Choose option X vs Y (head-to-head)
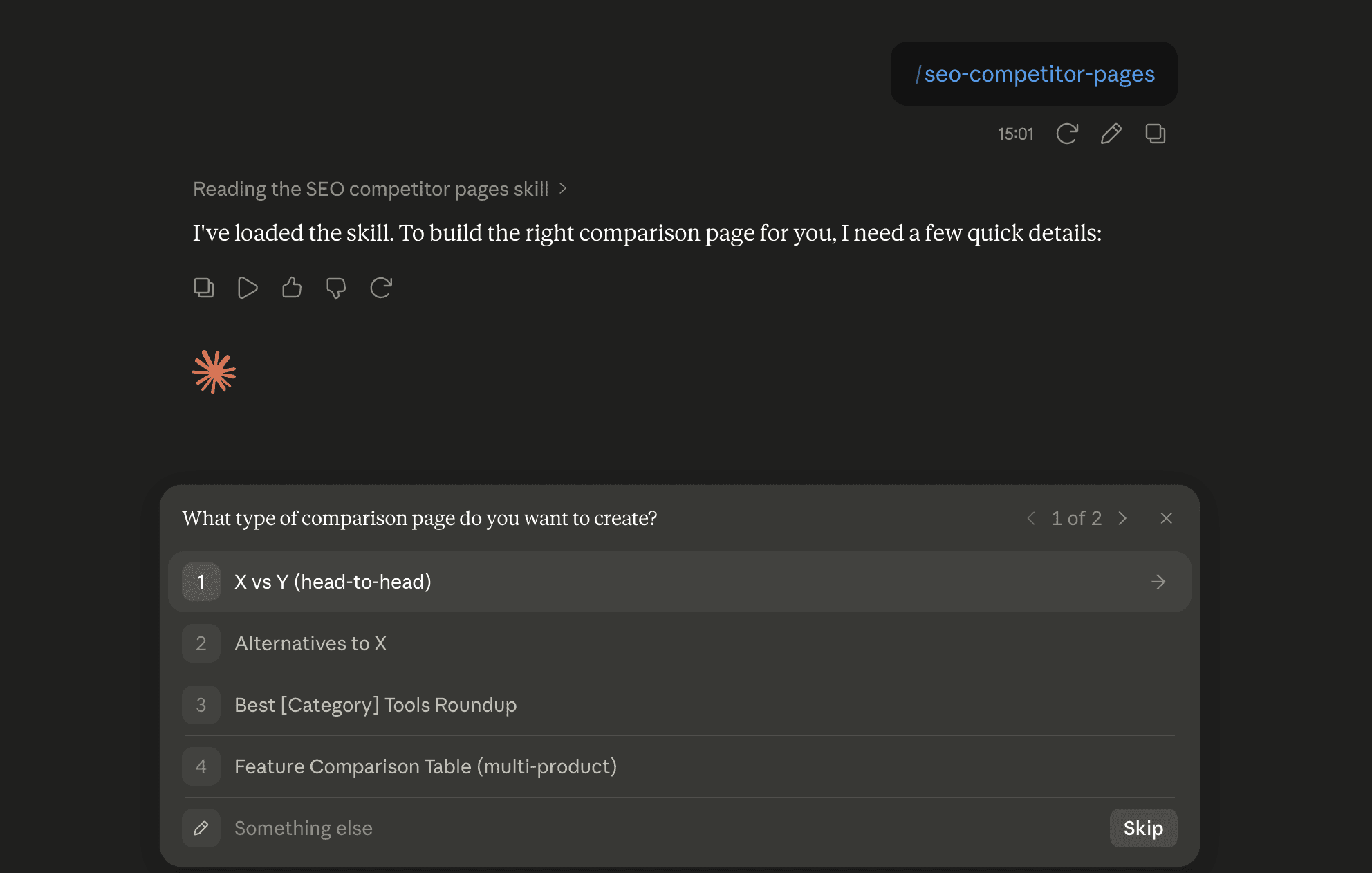The height and width of the screenshot is (873, 1372). (x=680, y=582)
